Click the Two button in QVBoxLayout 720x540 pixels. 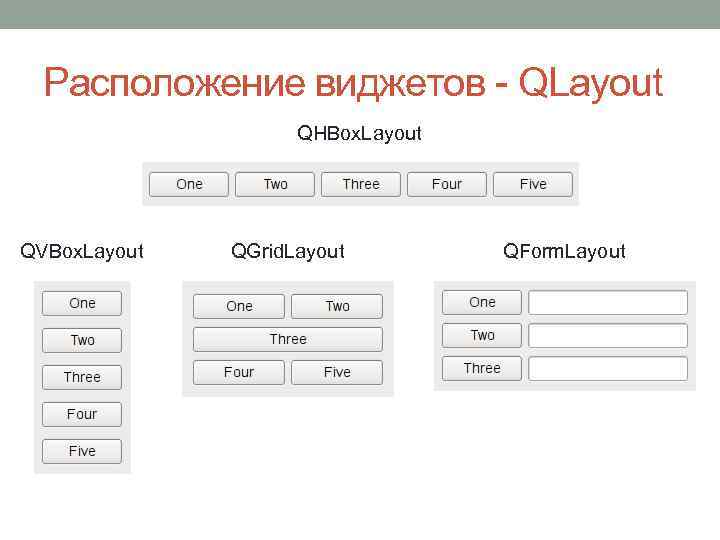click(82, 340)
